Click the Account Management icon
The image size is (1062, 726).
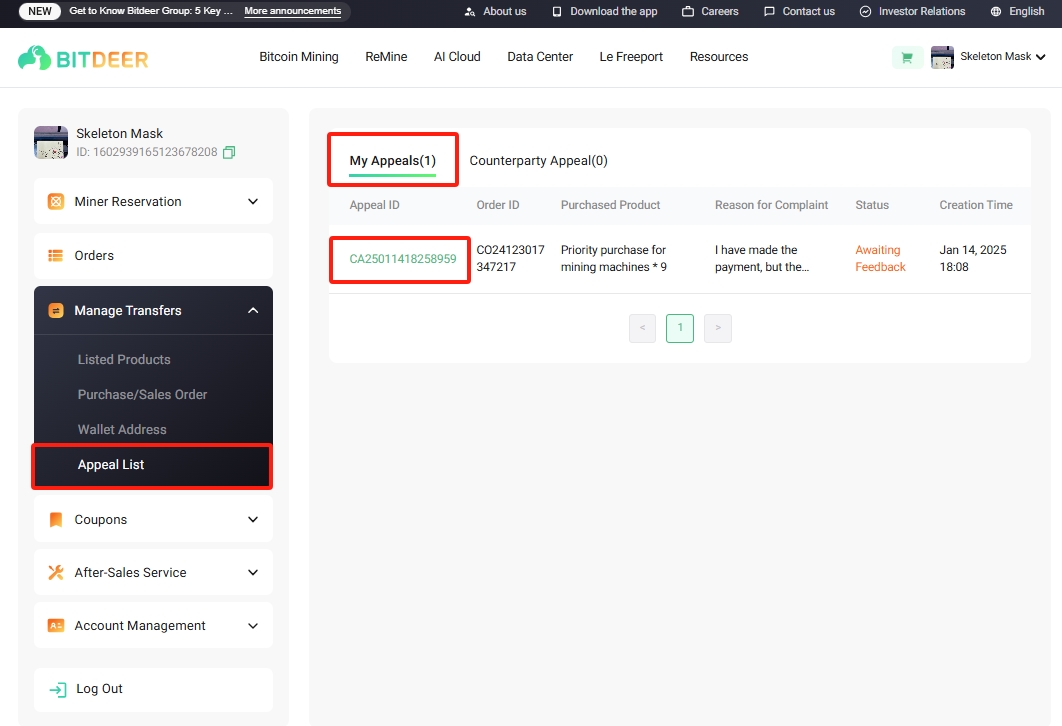56,626
